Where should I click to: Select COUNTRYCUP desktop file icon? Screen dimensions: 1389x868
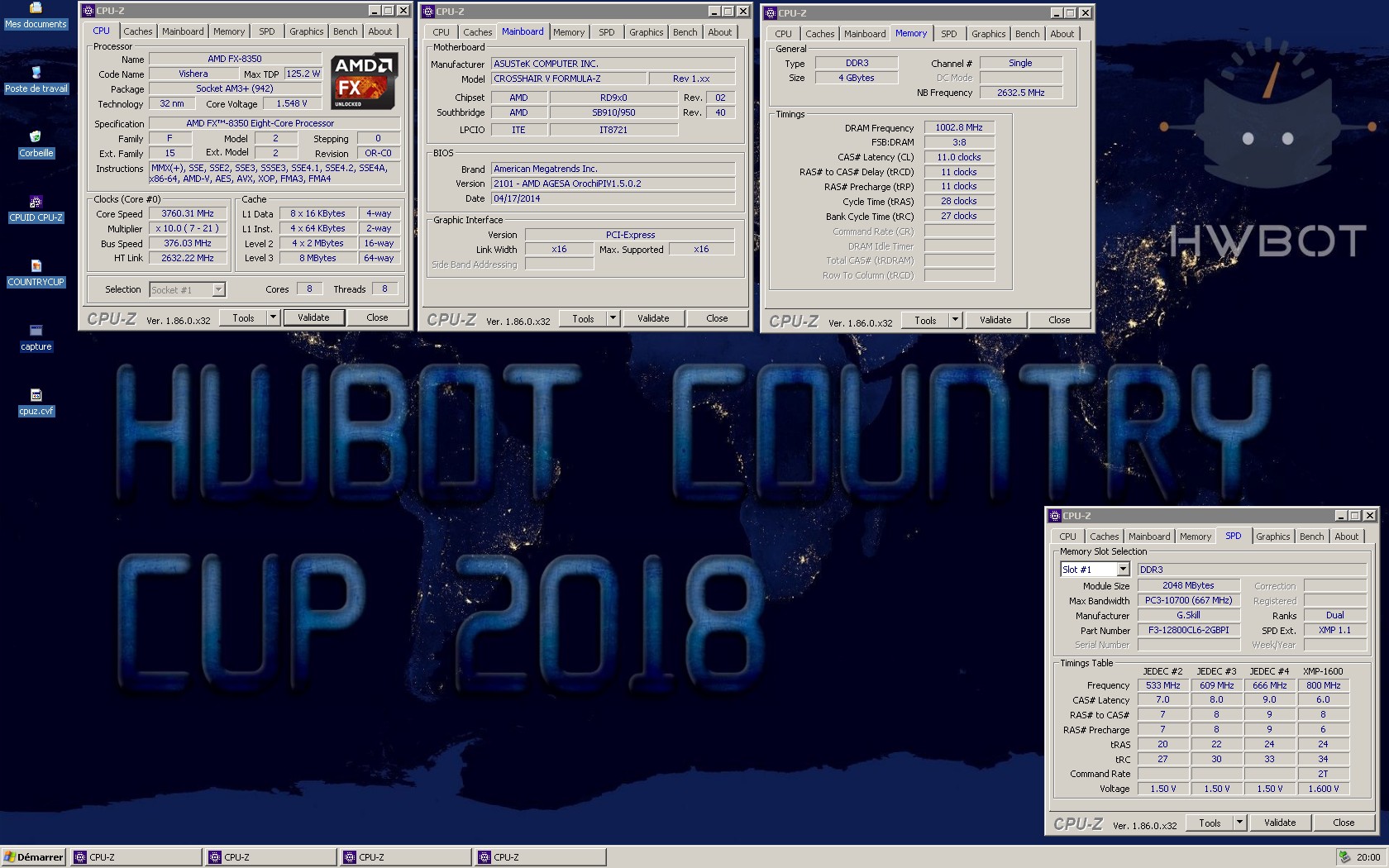pos(36,274)
